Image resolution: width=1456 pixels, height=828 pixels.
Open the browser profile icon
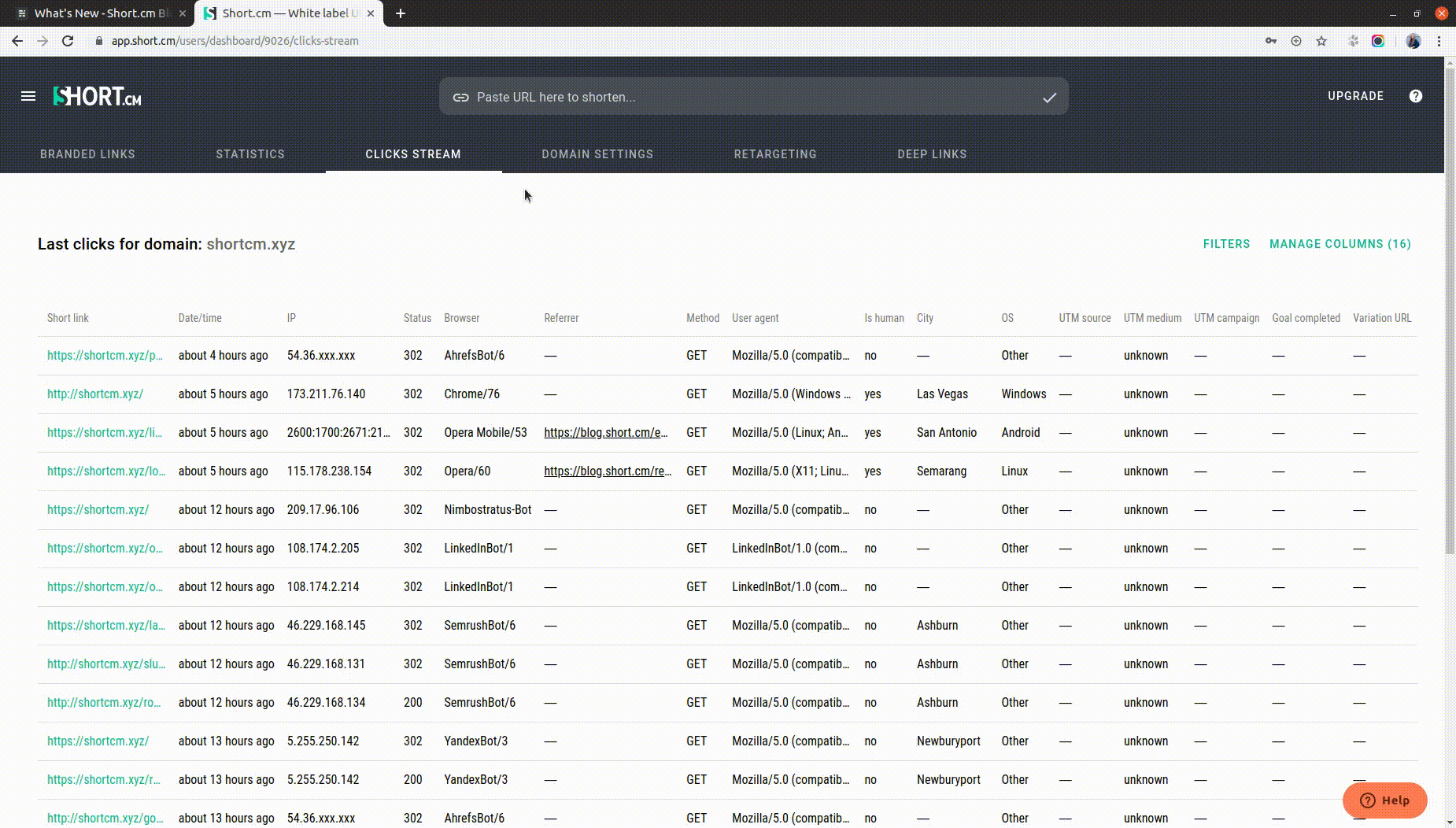tap(1413, 41)
